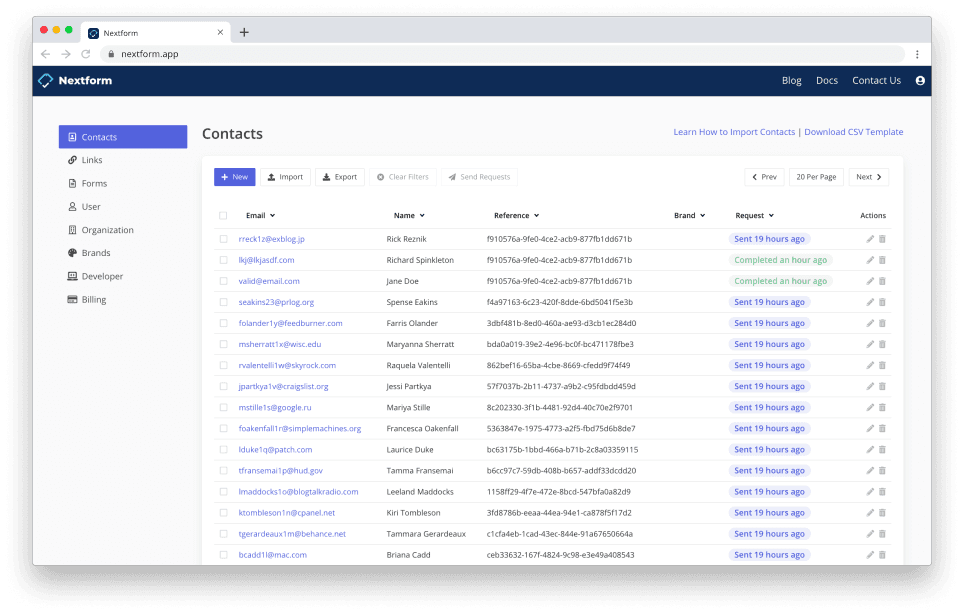Open the Docs page from the navbar
Viewport: 964px width, 613px height.
tap(826, 80)
